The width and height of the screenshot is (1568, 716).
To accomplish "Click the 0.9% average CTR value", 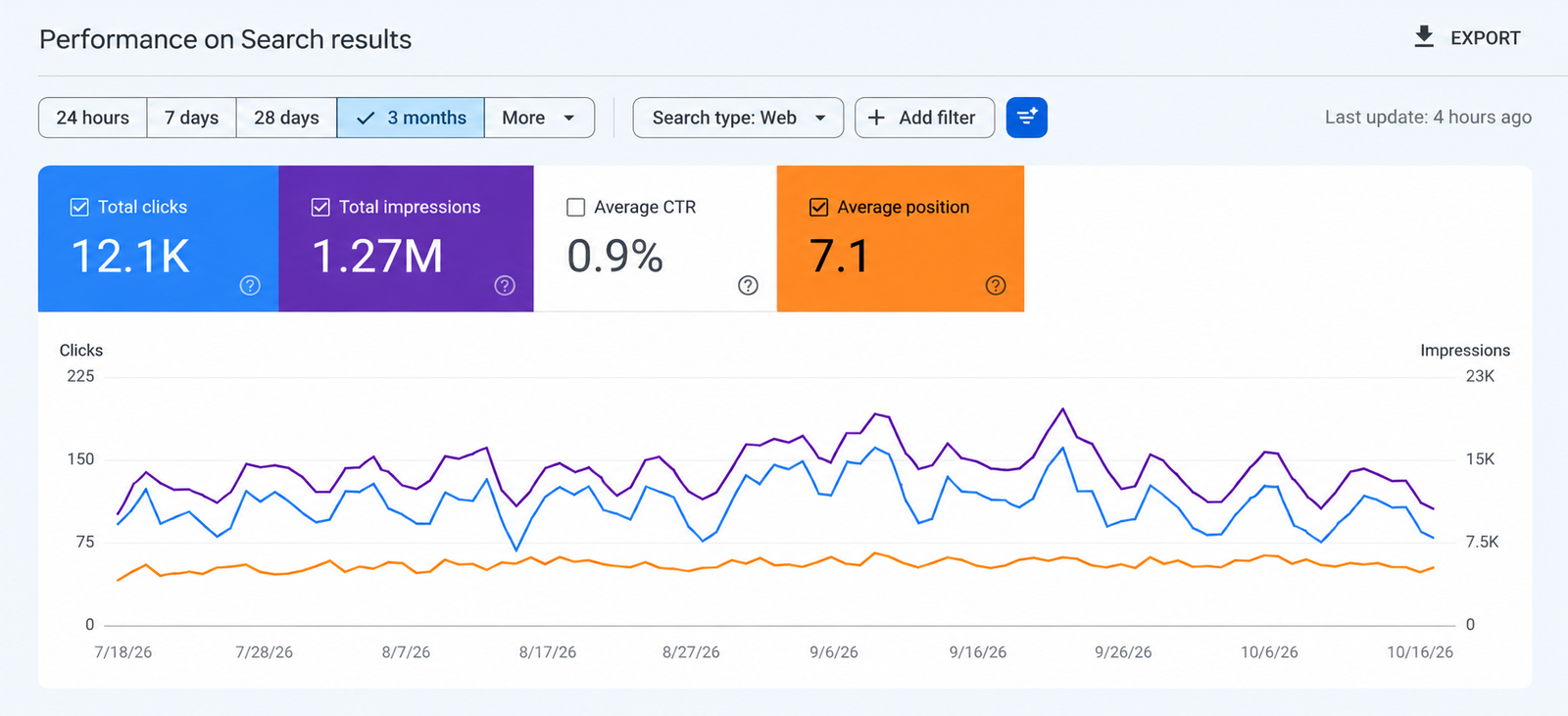I will click(615, 257).
